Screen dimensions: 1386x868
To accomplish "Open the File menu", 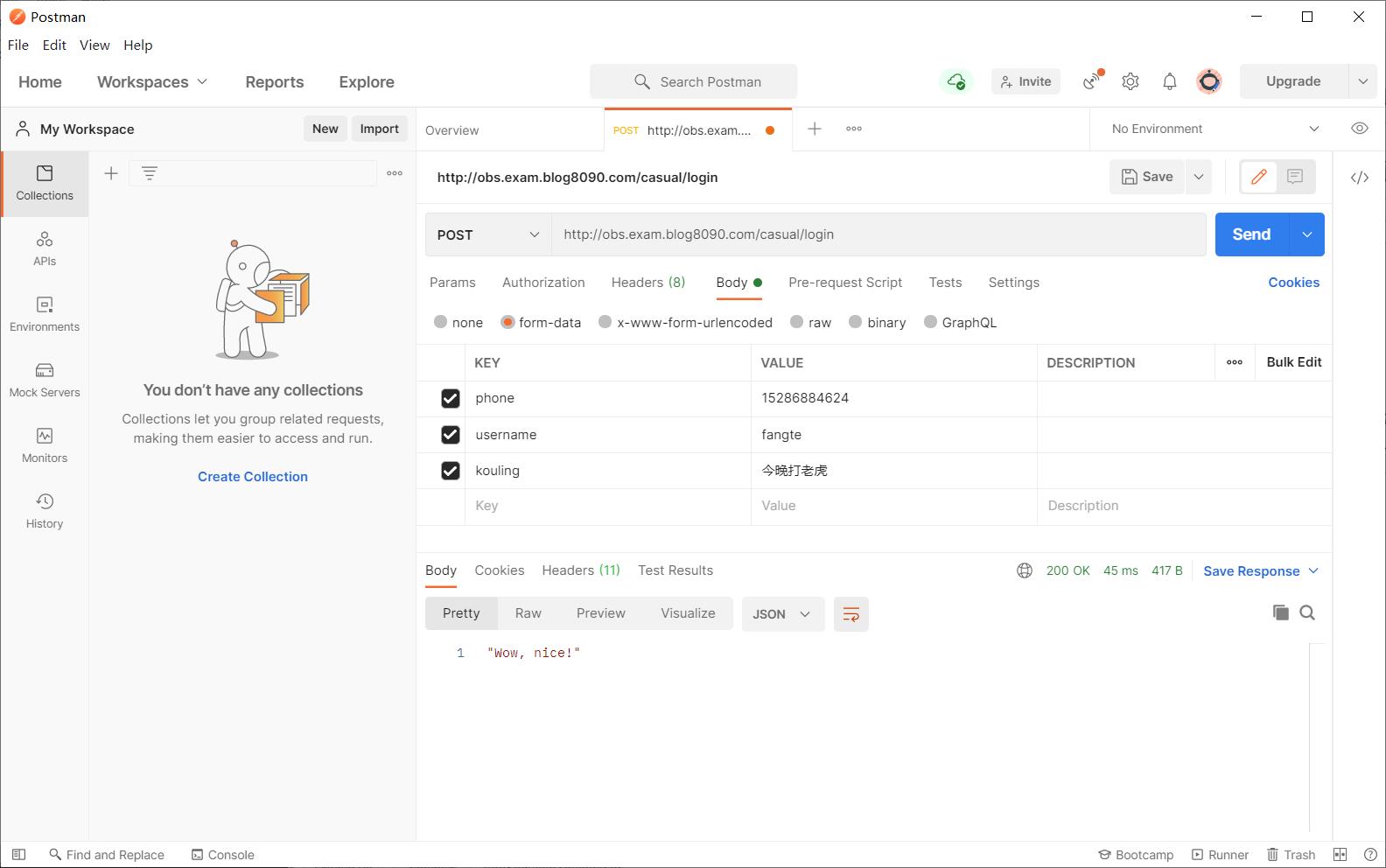I will coord(18,45).
